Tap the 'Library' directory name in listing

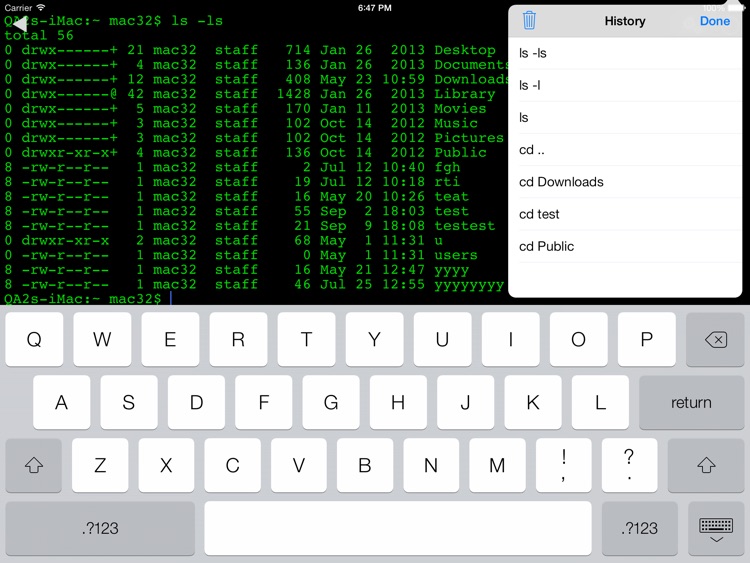(464, 94)
